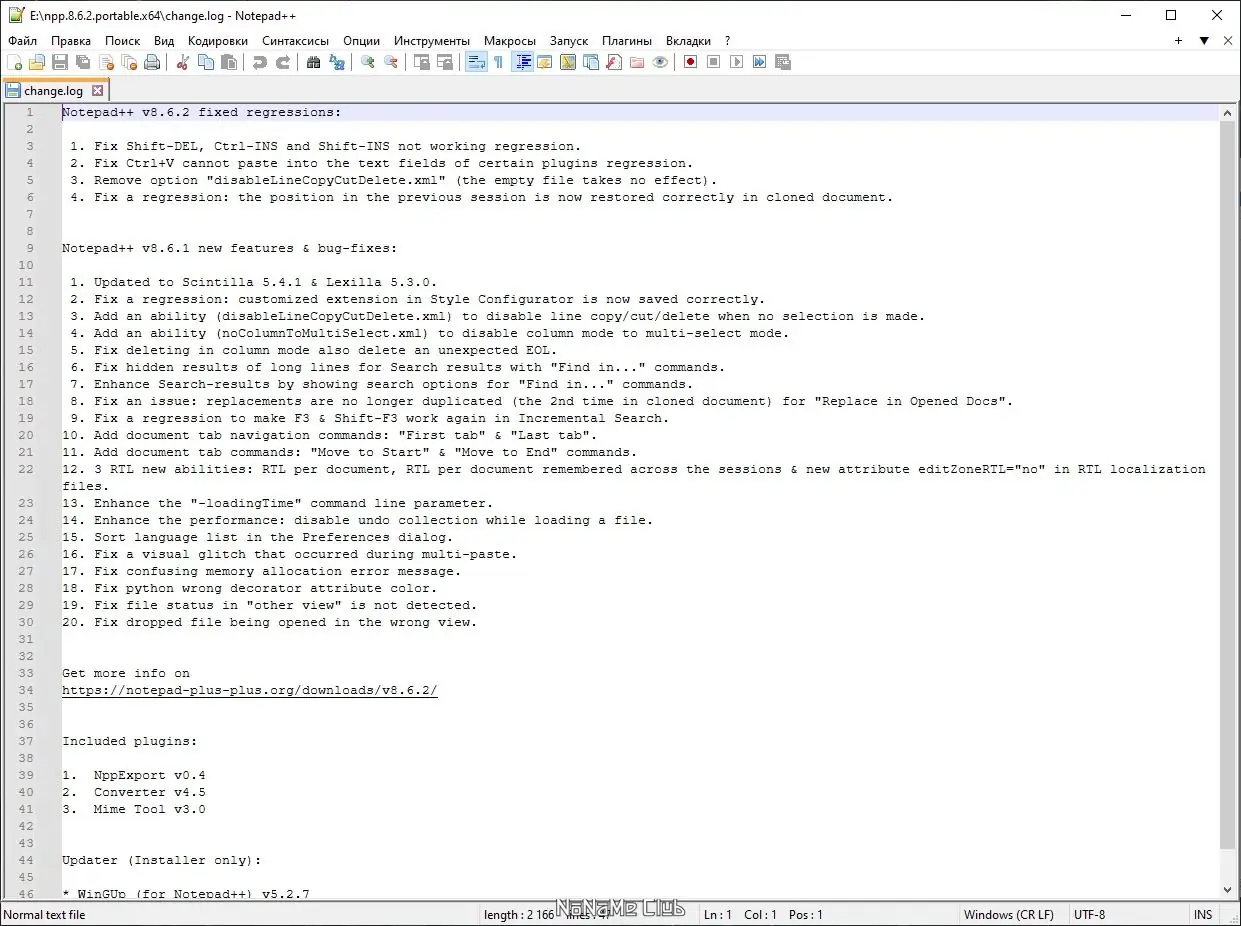Open the ? help menu
This screenshot has width=1241, height=926.
(x=728, y=41)
